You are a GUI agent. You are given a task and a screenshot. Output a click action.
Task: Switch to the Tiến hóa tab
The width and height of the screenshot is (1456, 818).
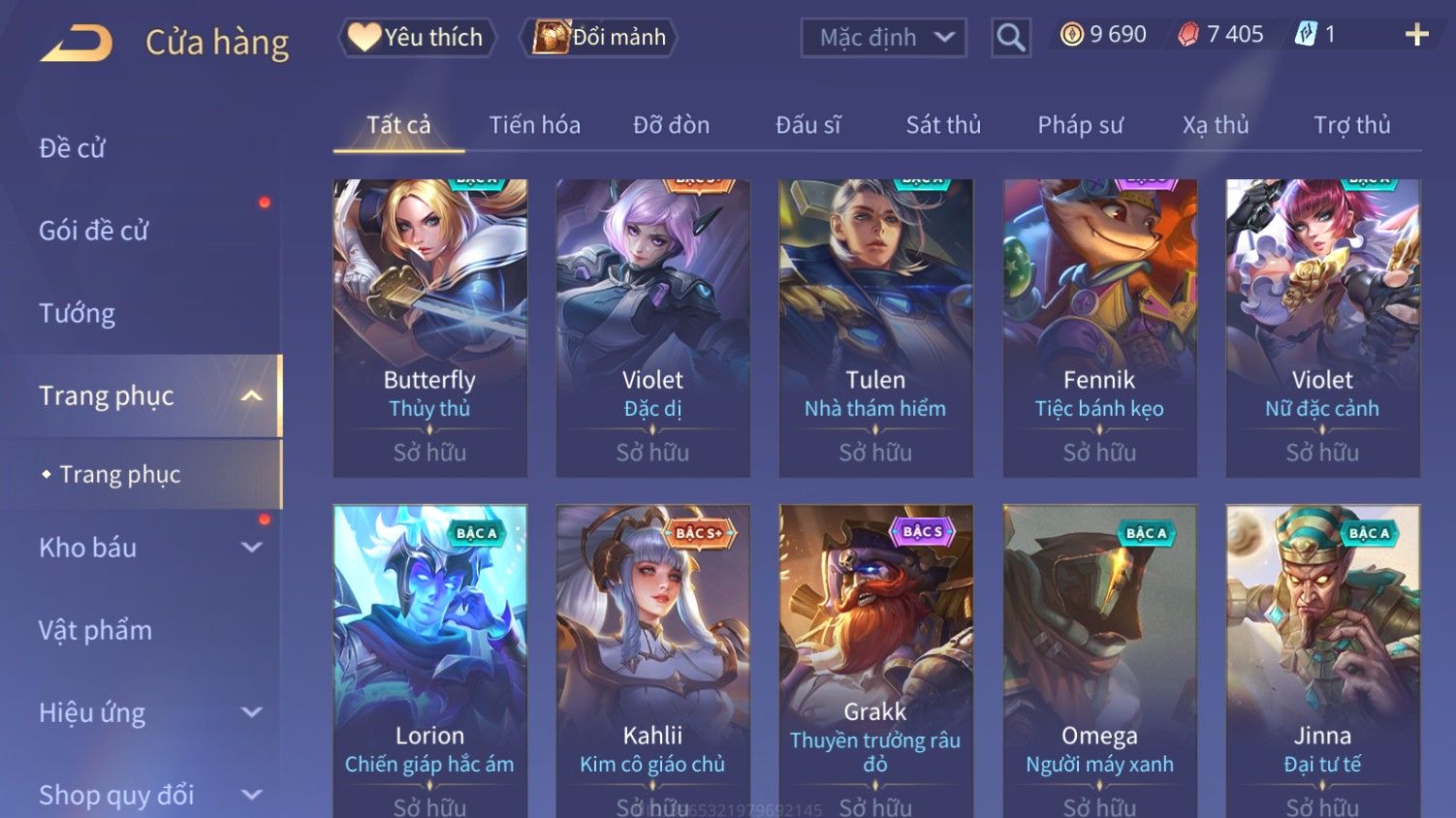[x=534, y=125]
